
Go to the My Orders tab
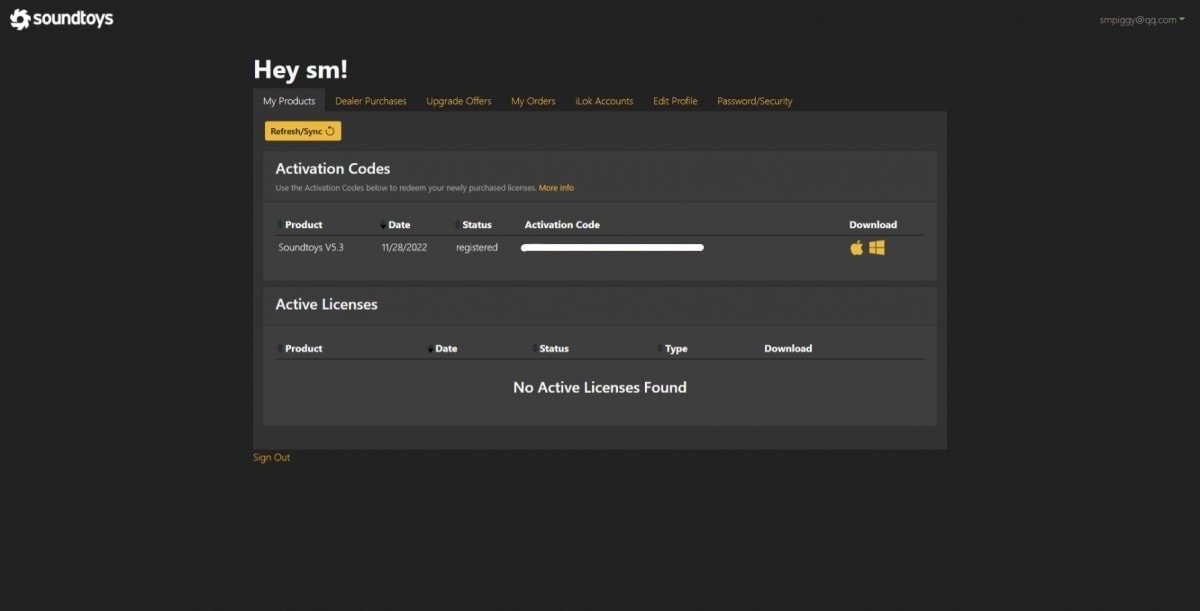pos(533,101)
